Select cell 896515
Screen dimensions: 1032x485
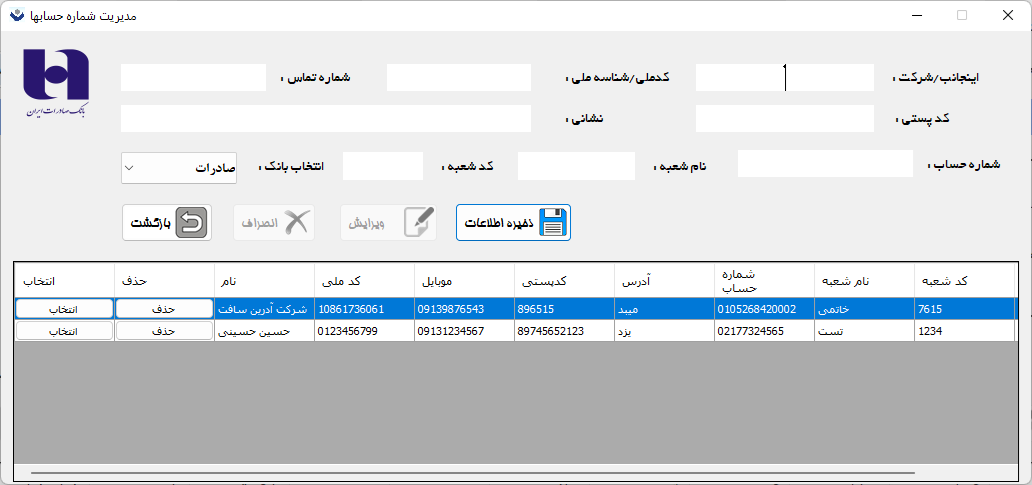click(x=565, y=309)
